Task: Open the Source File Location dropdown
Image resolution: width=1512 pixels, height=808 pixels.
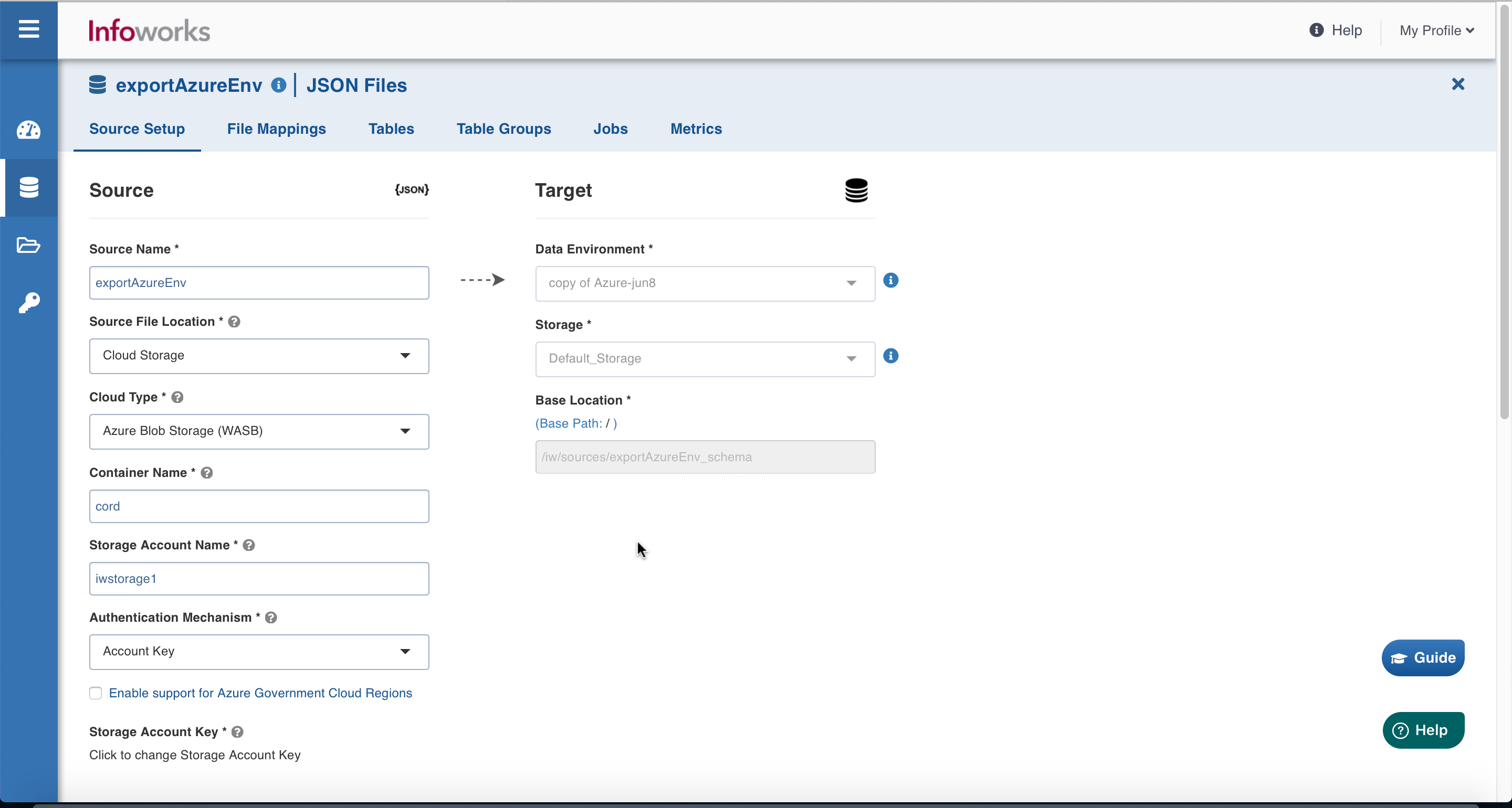Action: point(259,356)
